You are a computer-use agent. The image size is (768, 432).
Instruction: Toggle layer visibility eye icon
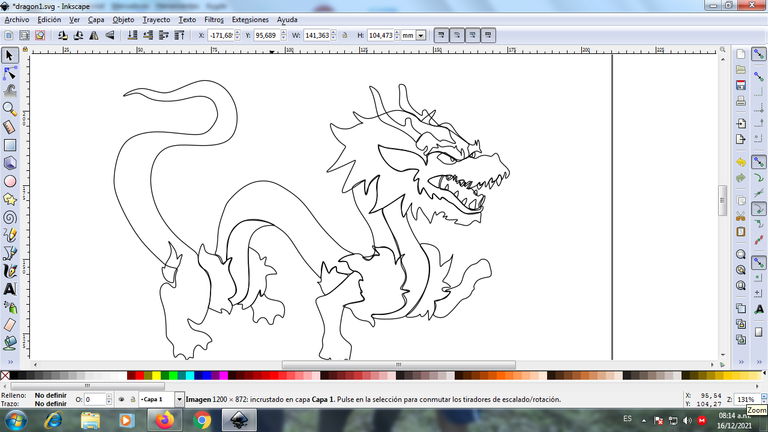pyautogui.click(x=121, y=400)
